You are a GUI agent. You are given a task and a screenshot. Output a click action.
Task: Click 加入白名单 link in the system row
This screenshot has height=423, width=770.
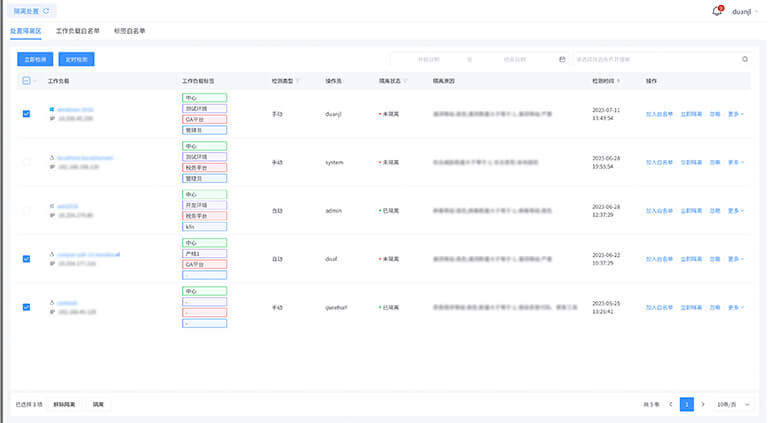tap(659, 161)
